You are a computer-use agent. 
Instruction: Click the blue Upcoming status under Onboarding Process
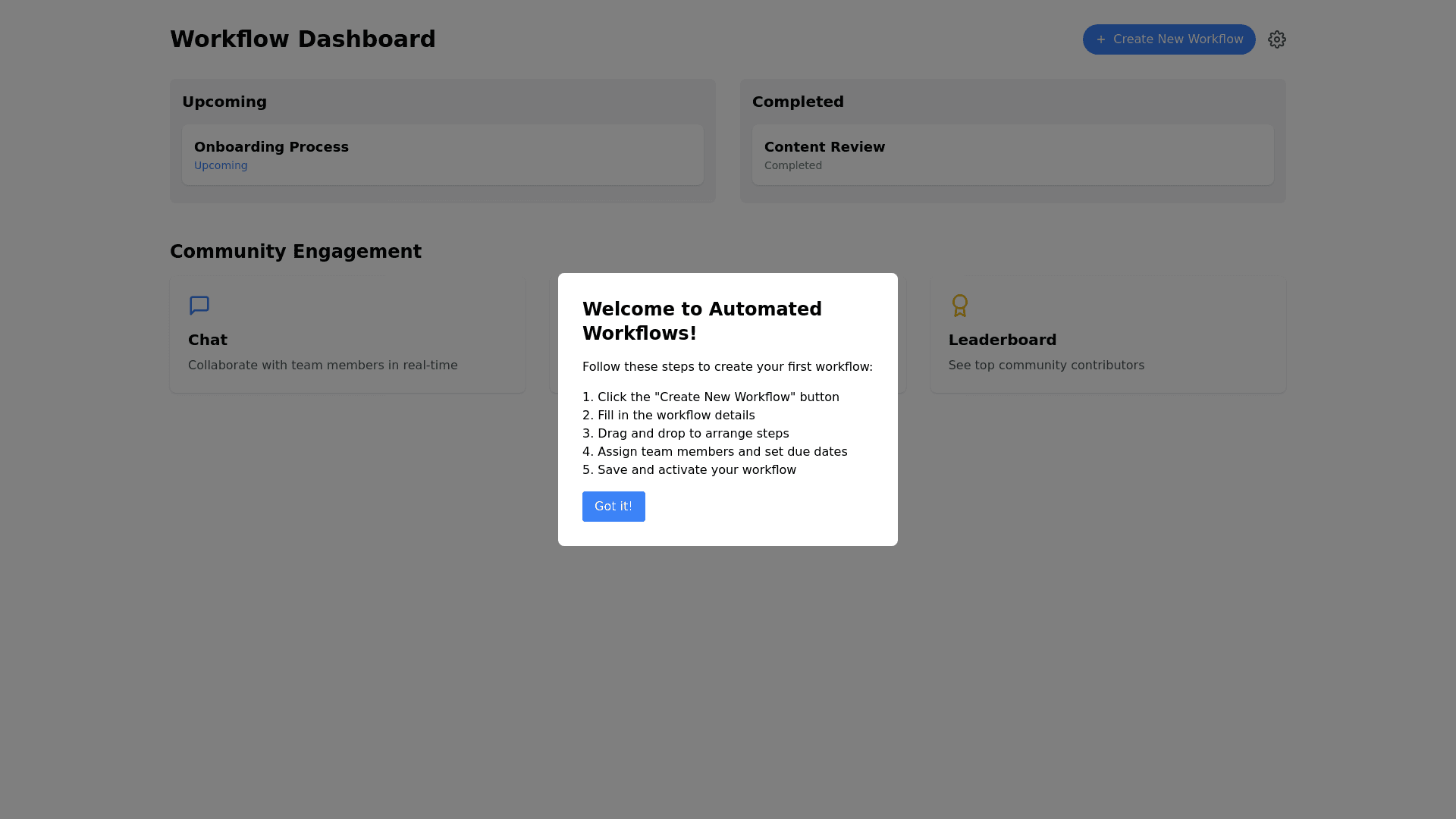(221, 165)
